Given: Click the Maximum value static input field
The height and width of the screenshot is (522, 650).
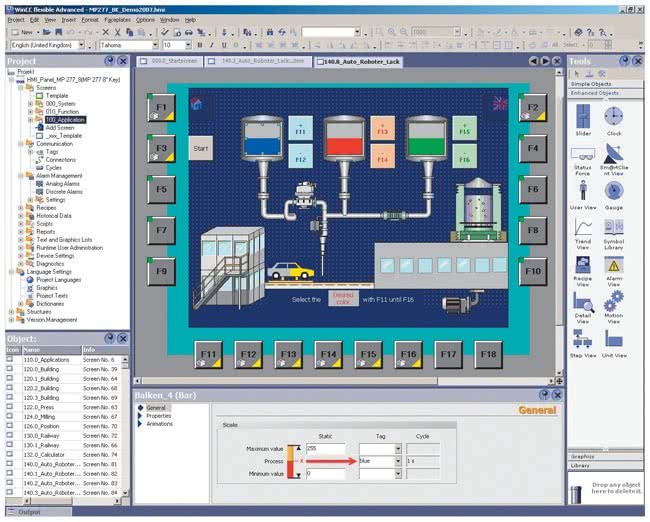Looking at the screenshot, I should (325, 449).
